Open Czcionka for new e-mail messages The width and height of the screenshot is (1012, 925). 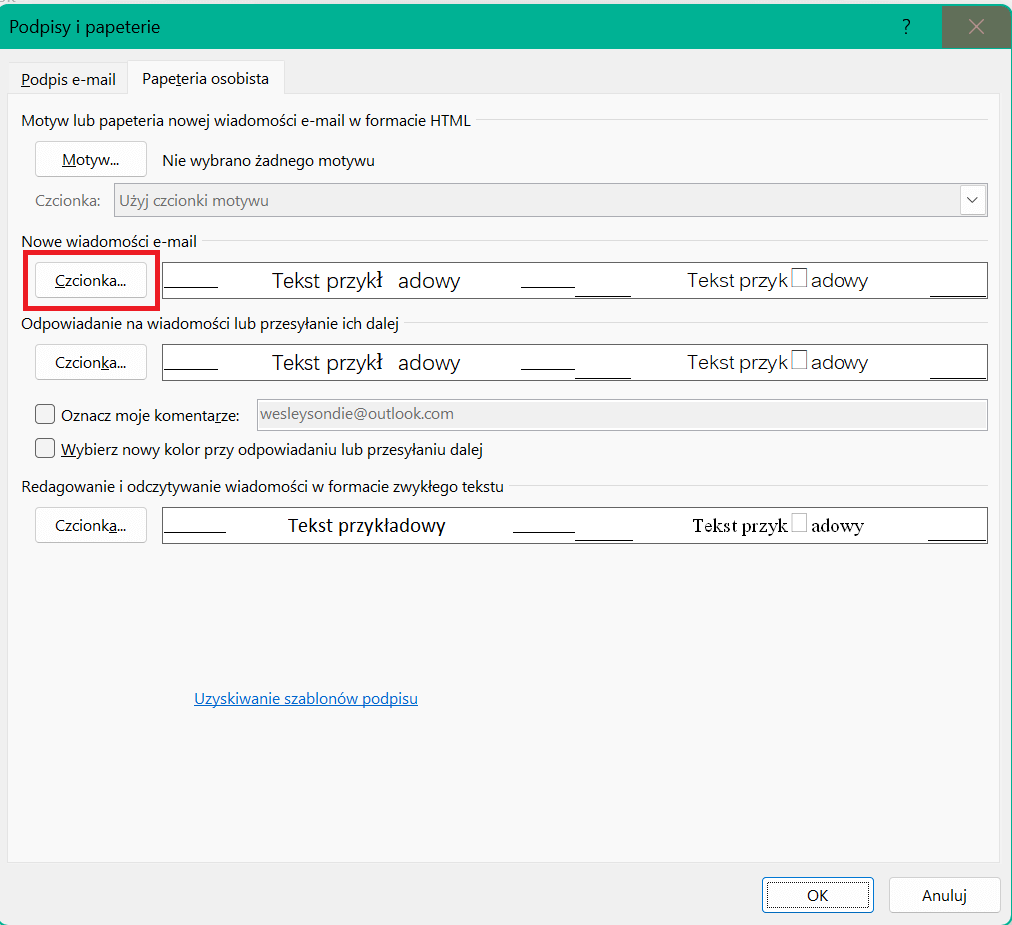91,281
